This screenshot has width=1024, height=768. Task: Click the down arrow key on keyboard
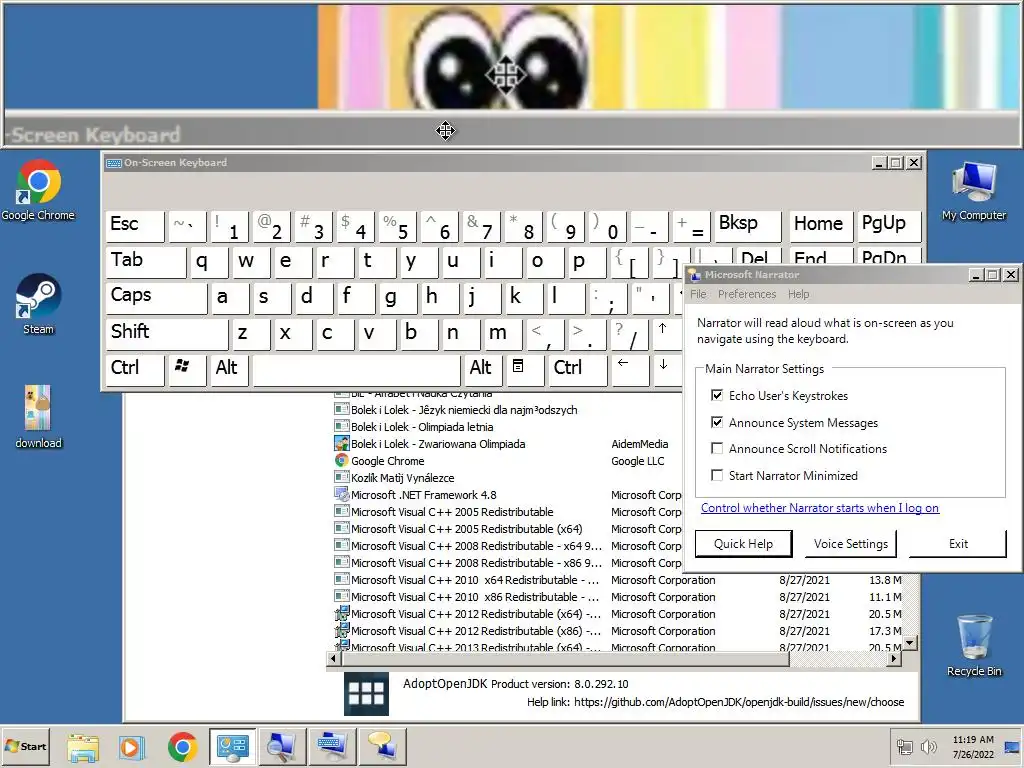[667, 369]
